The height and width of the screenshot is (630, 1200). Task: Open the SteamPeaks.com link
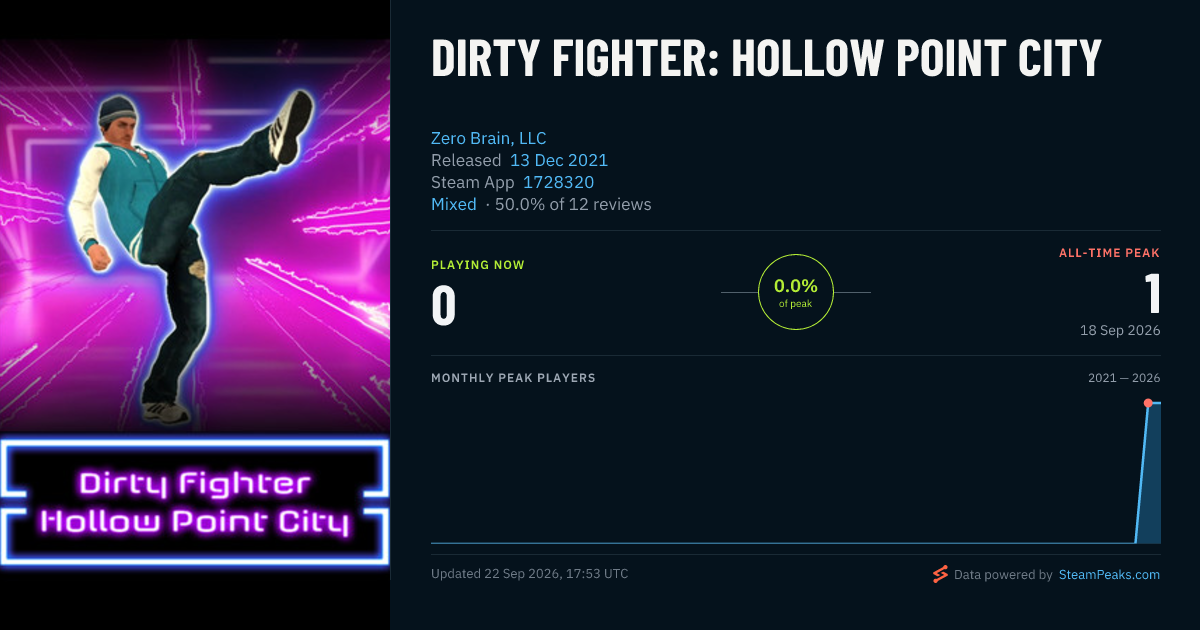tap(1109, 575)
